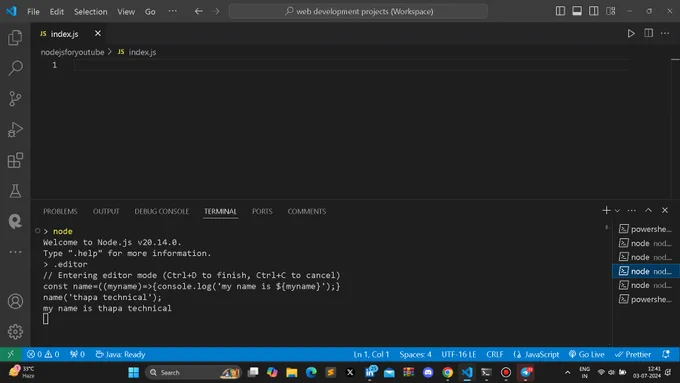Change end of line sequence CRLF
This screenshot has height=383, width=680.
click(x=495, y=354)
